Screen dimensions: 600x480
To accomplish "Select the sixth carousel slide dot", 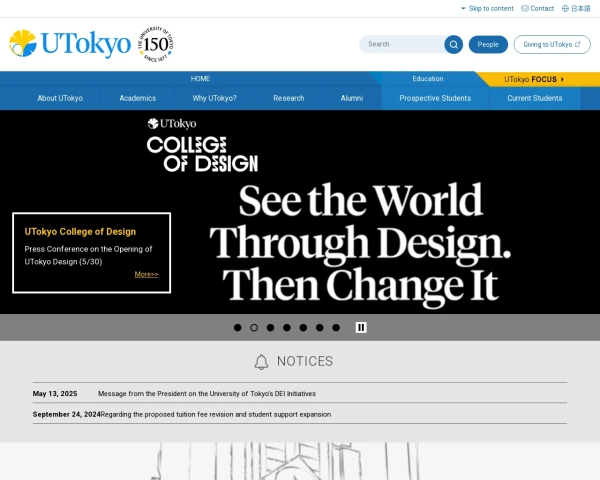I will coord(320,328).
